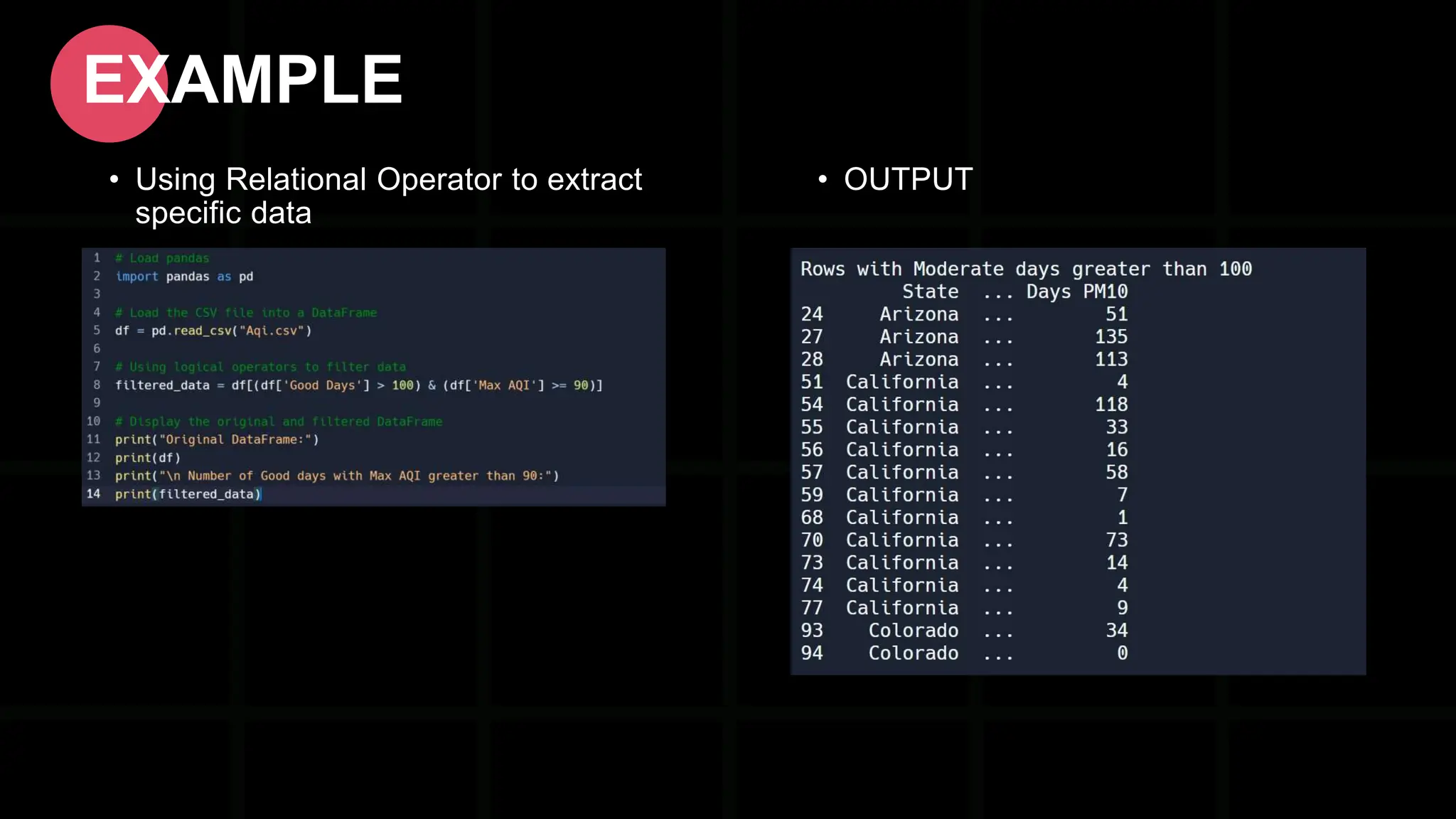Click line number 13 in the code gutter
Screen dimensions: 1456x819
click(x=94, y=476)
